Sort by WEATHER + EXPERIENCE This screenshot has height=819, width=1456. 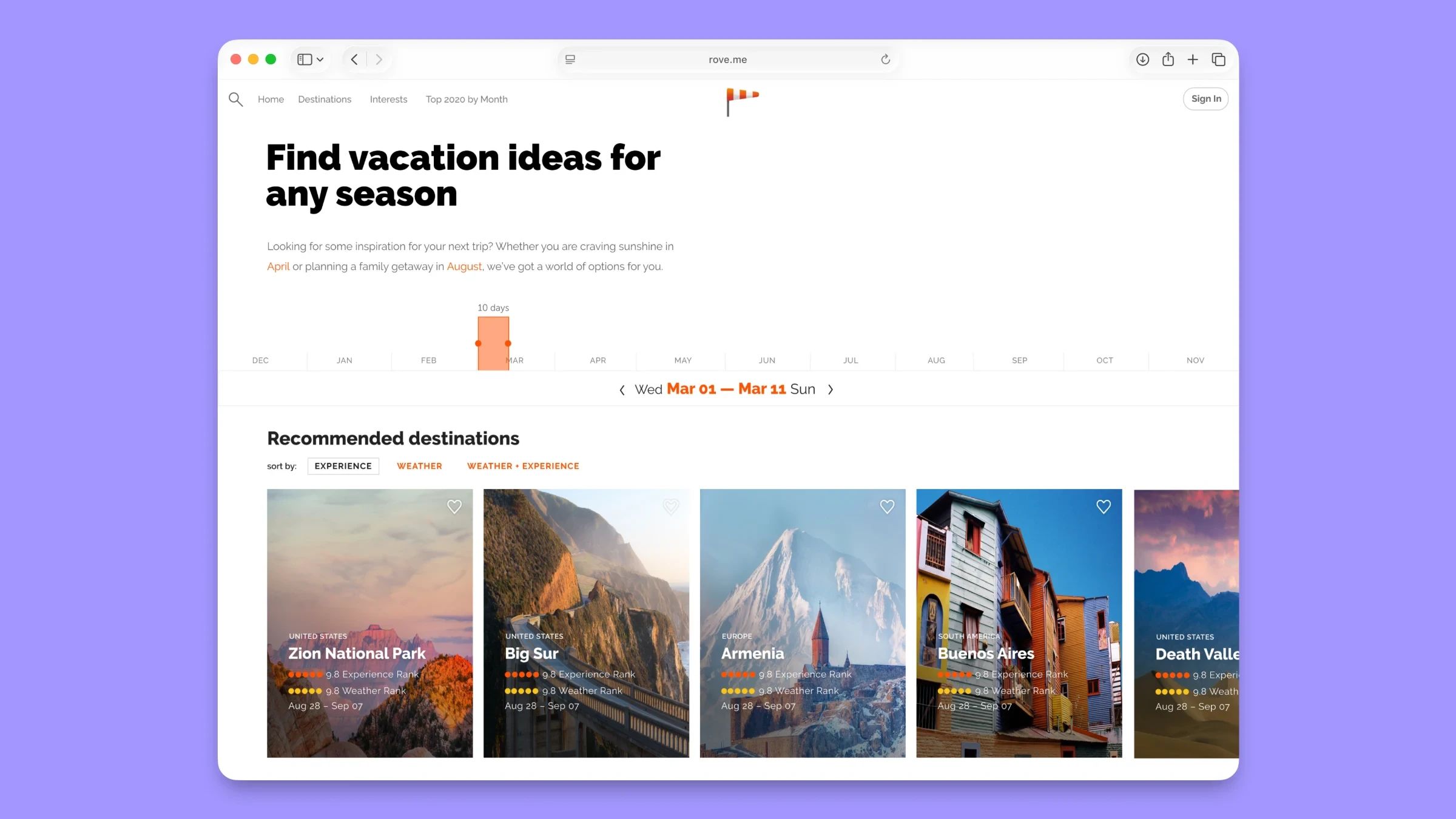click(523, 466)
